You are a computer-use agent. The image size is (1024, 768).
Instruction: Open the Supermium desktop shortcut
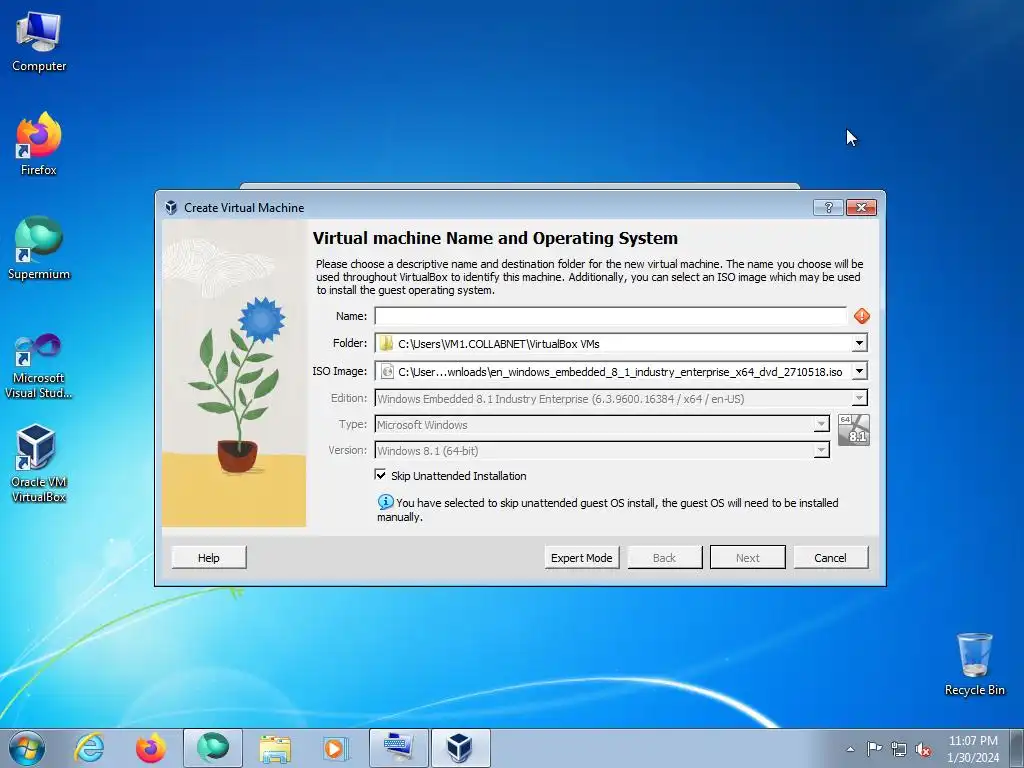click(x=39, y=248)
